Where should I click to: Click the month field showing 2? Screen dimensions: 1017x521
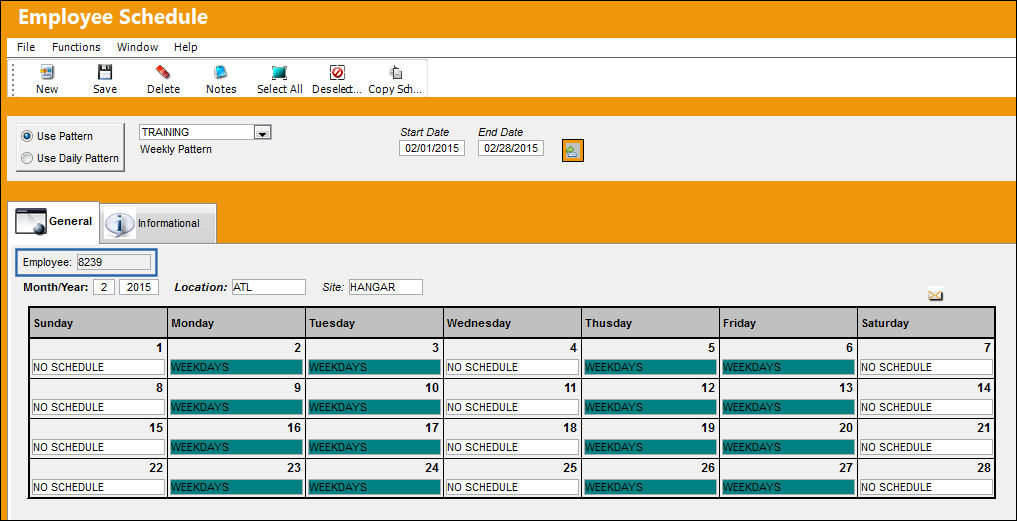point(104,287)
